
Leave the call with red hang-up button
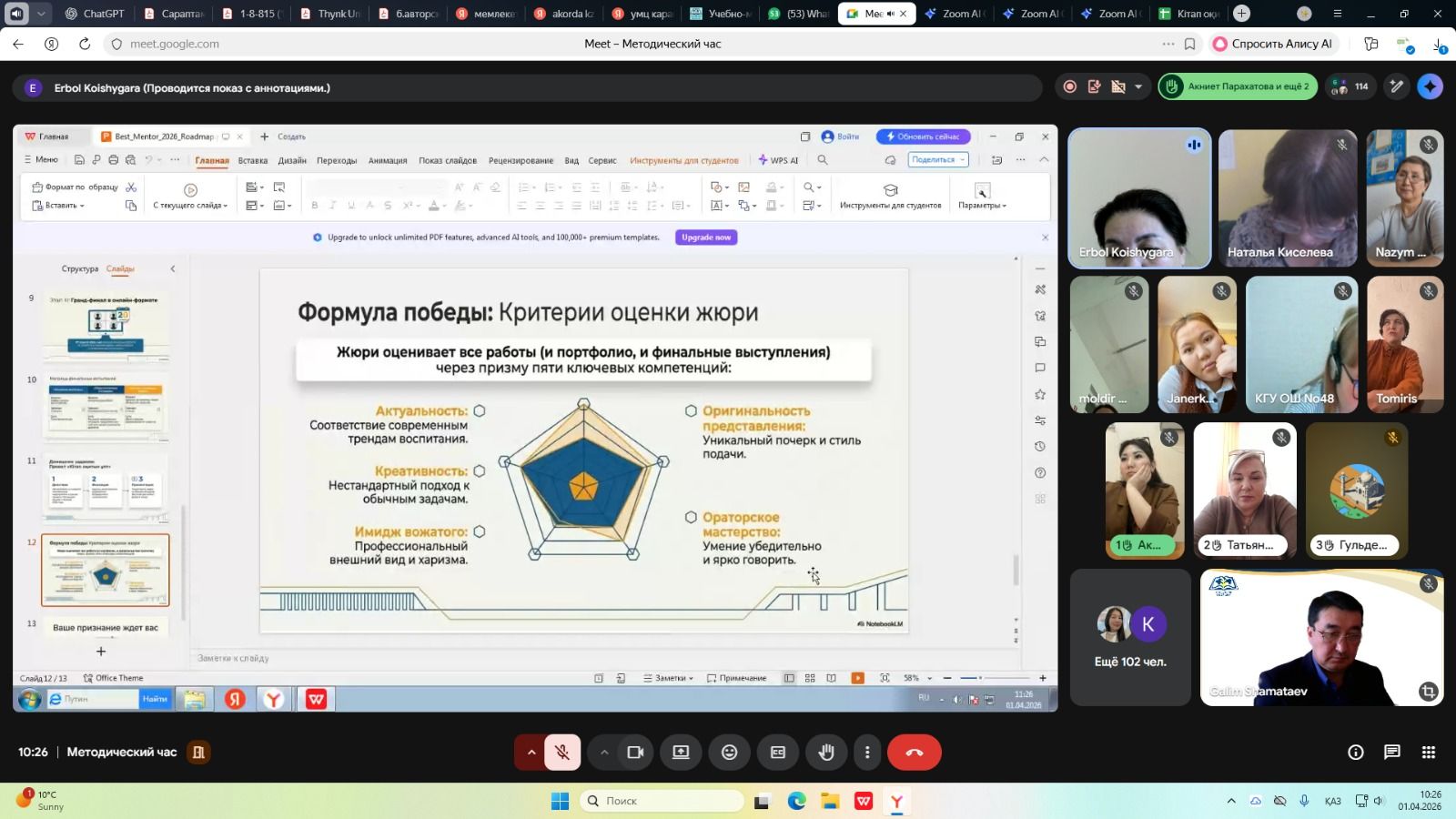914,753
